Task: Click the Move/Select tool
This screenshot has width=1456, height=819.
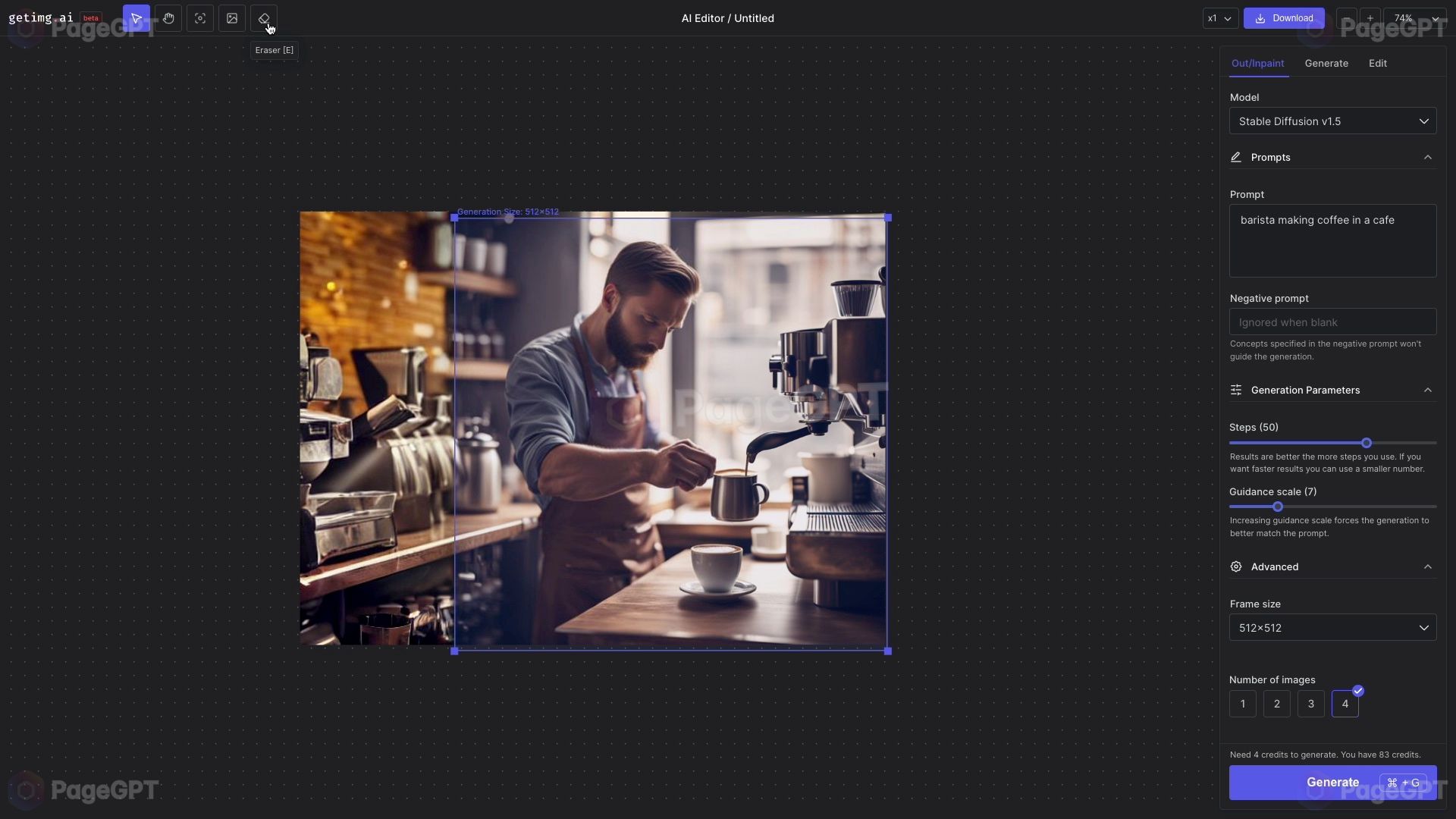Action: [135, 18]
